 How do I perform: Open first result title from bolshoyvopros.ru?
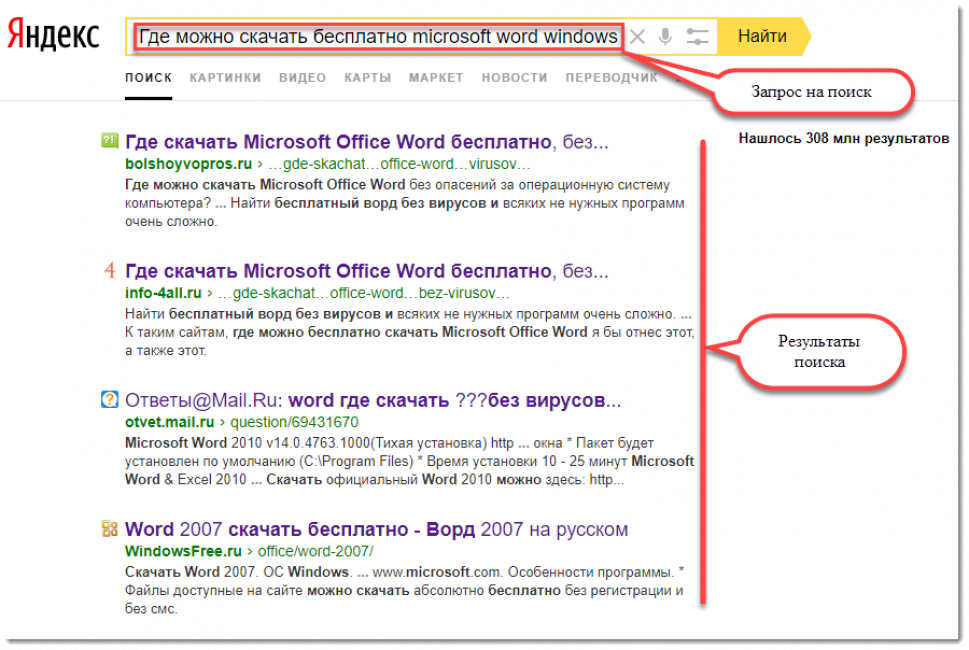[366, 141]
